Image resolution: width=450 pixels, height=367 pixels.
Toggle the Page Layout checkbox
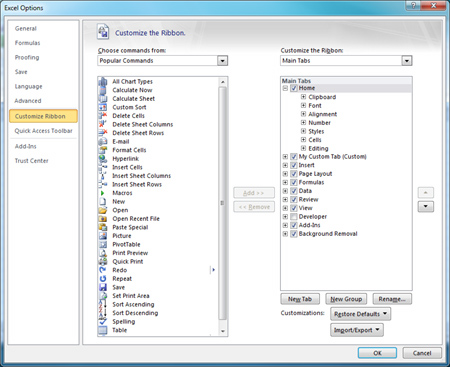coord(294,174)
